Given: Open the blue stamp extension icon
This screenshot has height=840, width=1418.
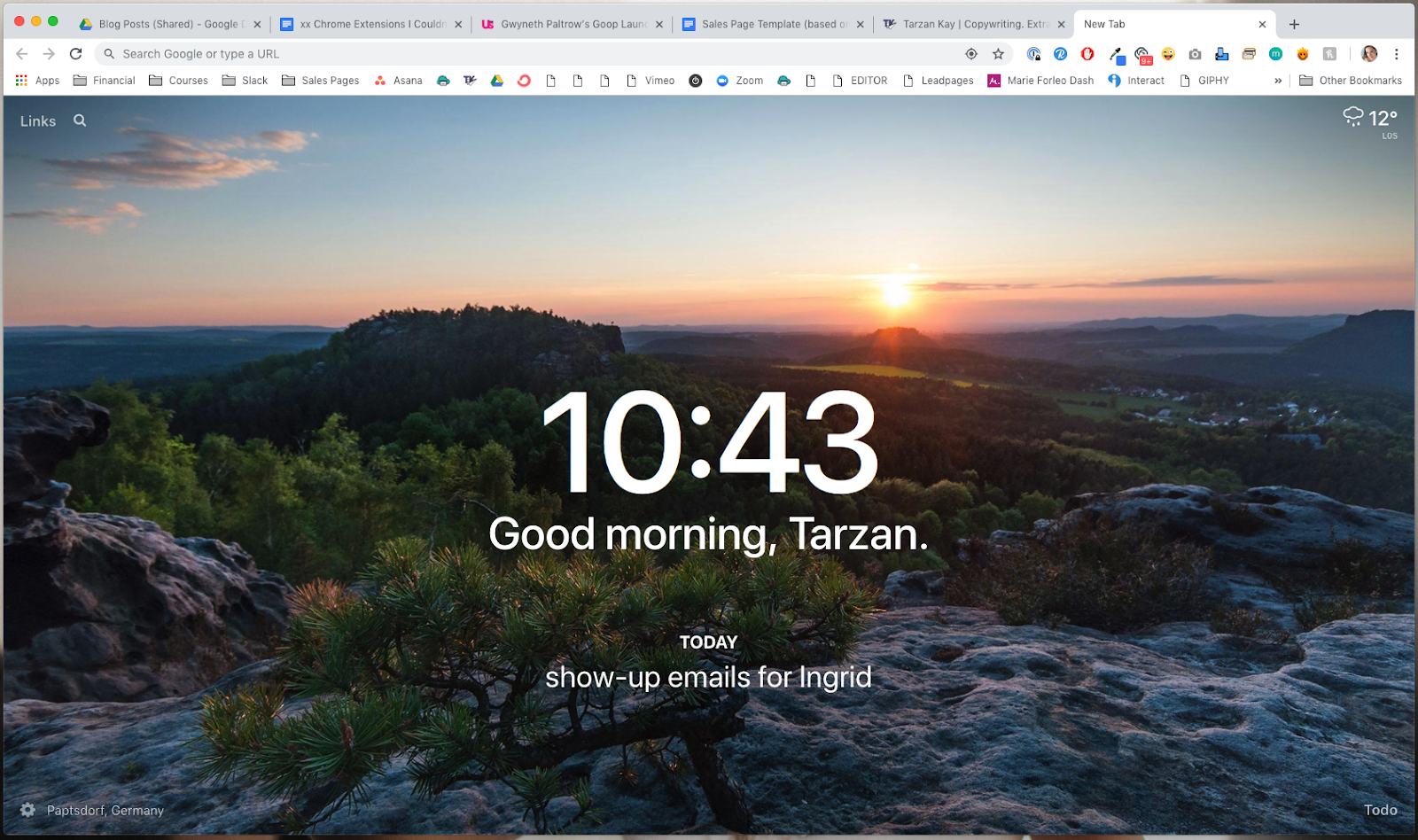Looking at the screenshot, I should point(1222,54).
